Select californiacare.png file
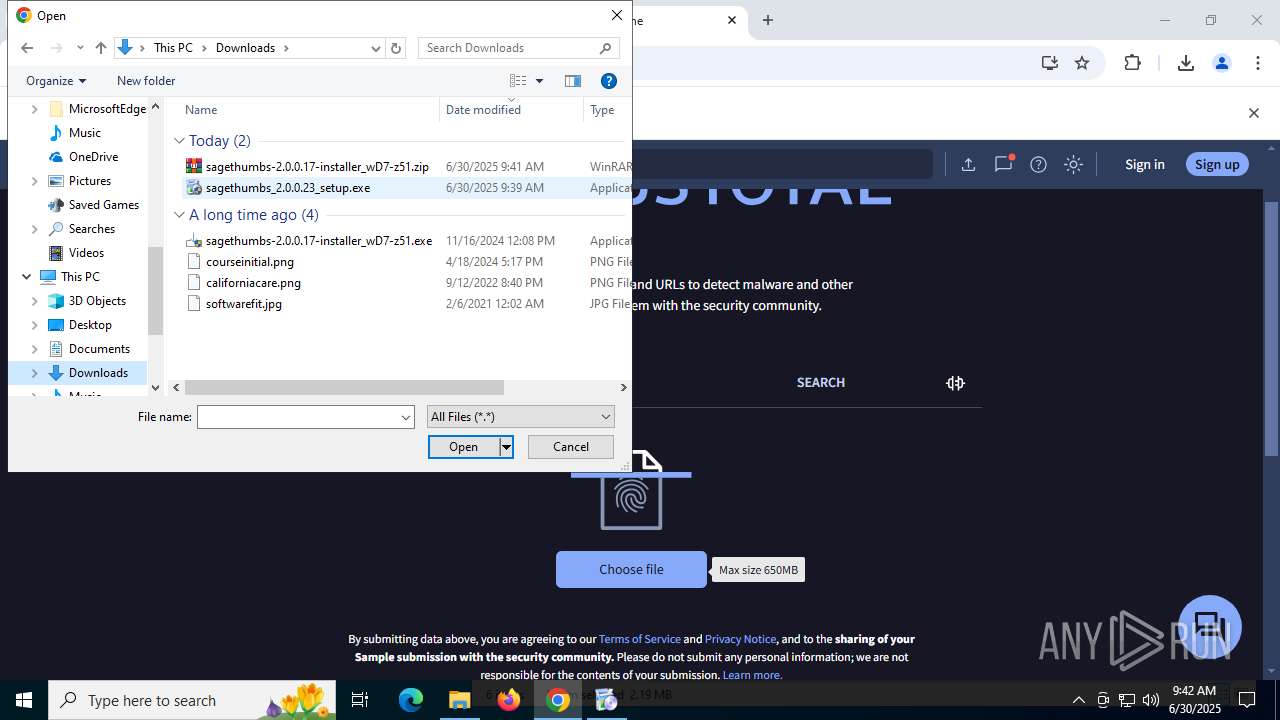This screenshot has height=720, width=1280. point(253,283)
